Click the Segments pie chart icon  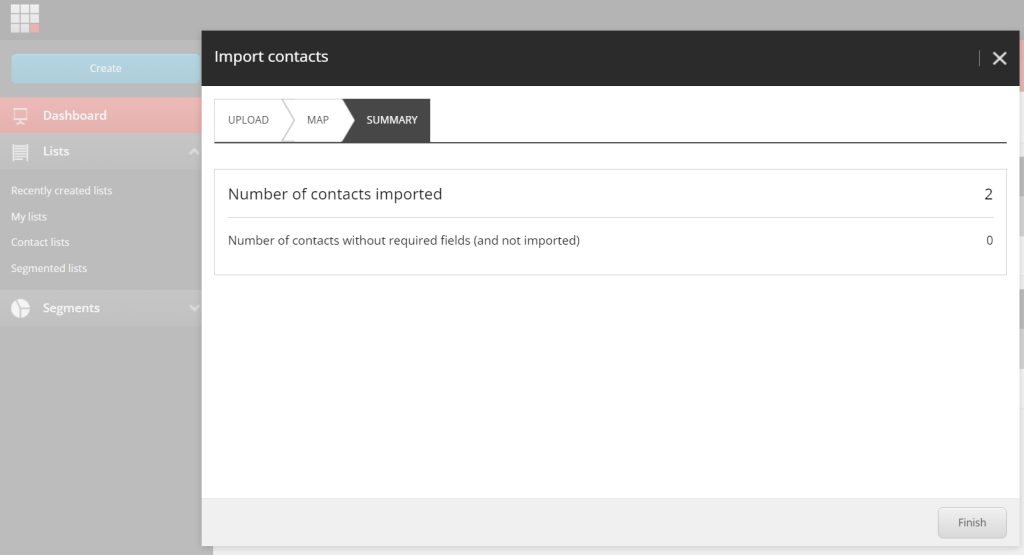[20, 308]
